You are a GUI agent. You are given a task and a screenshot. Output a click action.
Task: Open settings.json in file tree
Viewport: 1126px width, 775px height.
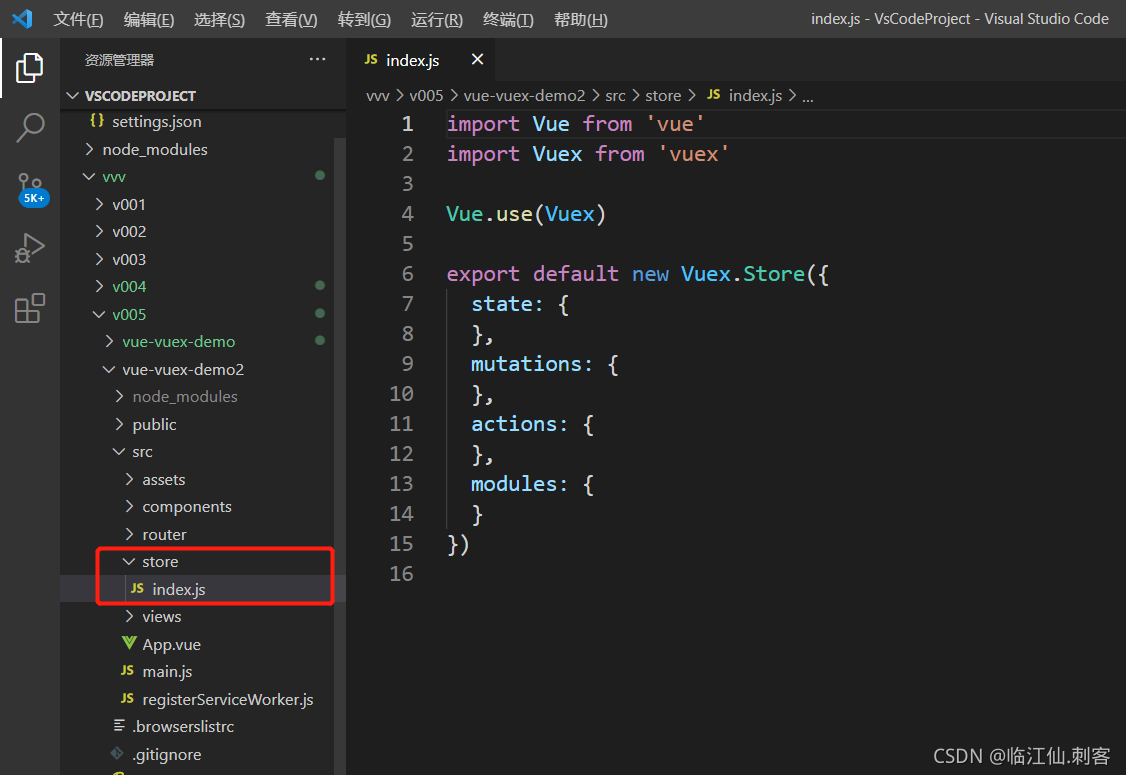click(198, 121)
